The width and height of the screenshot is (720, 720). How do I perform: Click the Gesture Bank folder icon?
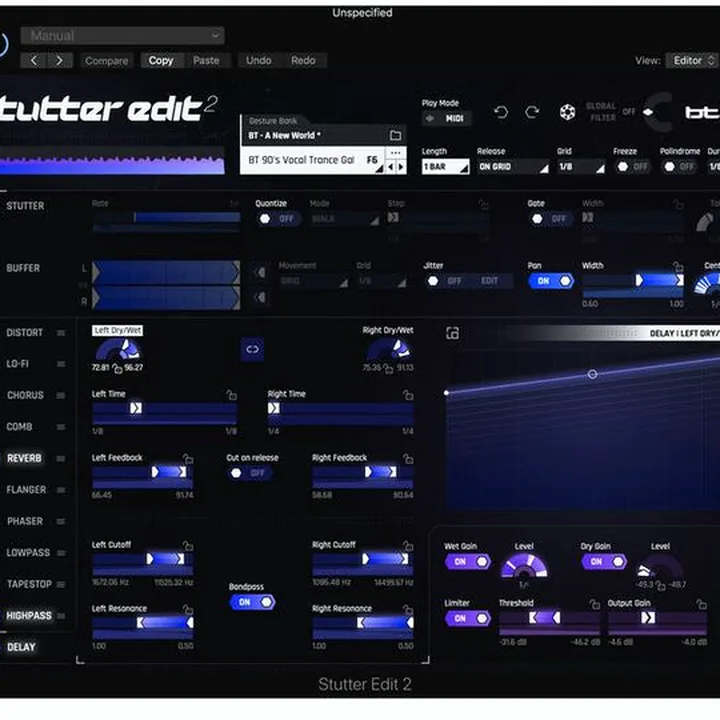(x=395, y=135)
